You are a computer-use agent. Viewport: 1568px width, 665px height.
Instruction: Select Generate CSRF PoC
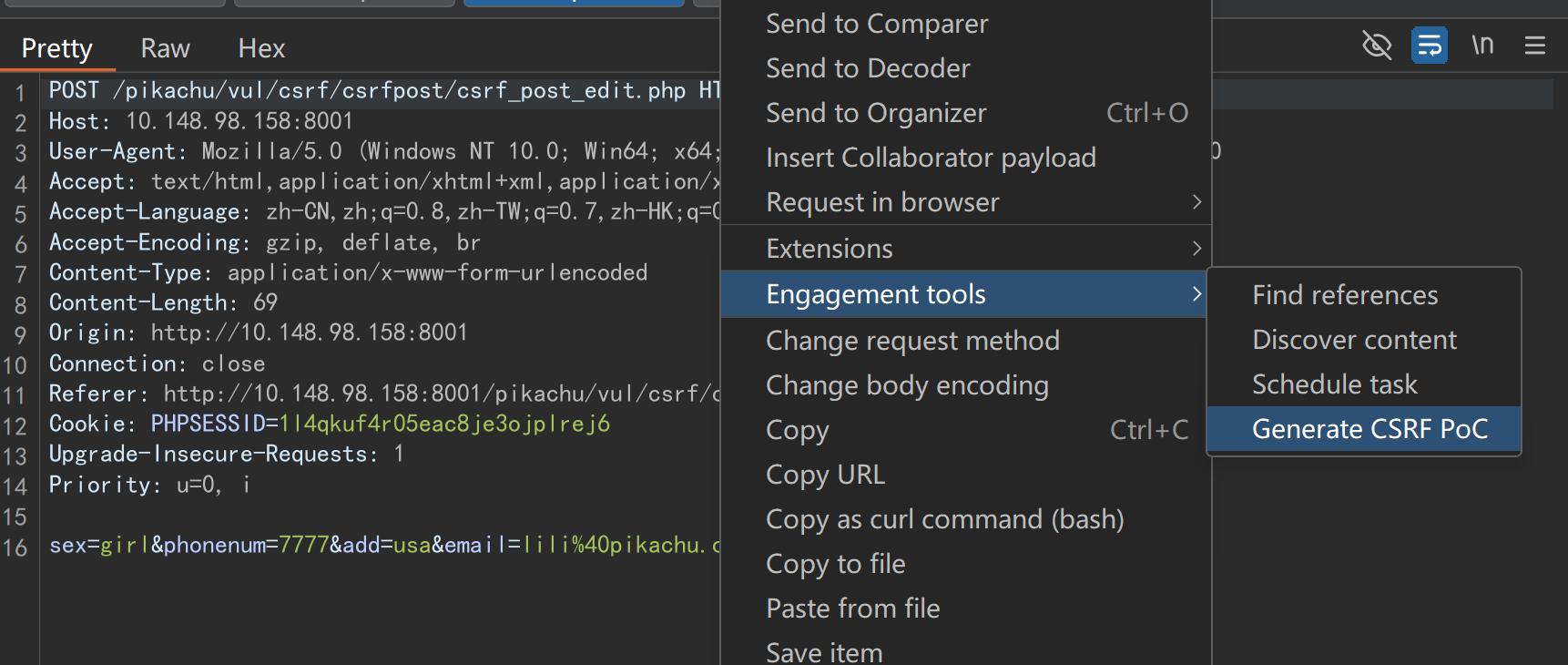point(1369,429)
